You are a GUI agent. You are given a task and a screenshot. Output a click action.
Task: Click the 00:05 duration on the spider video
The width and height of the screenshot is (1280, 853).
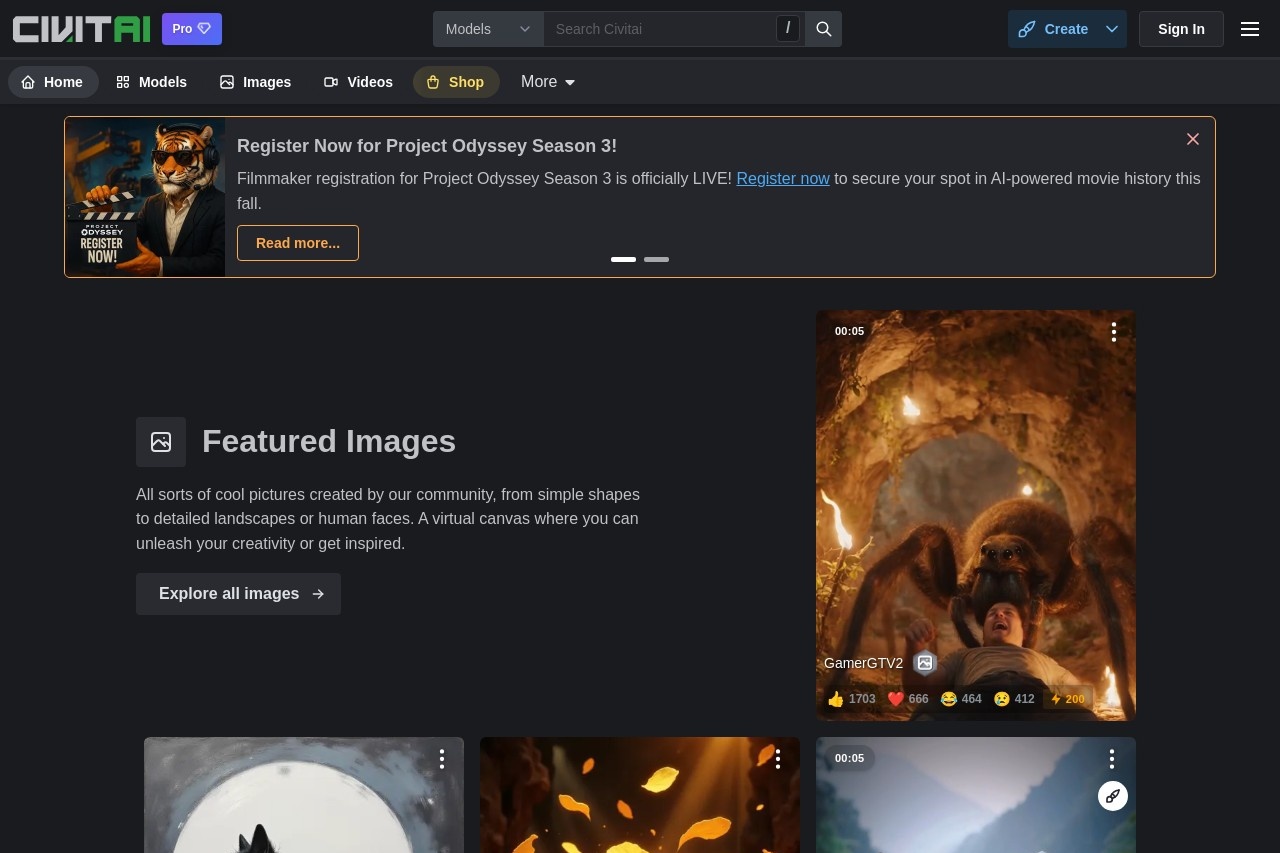point(849,331)
